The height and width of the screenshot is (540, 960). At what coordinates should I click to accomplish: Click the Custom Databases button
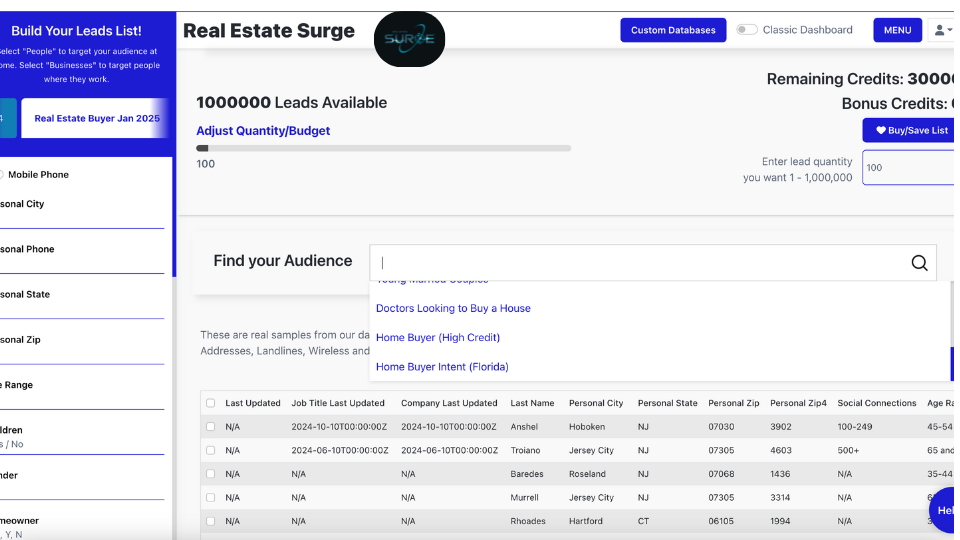click(x=673, y=30)
